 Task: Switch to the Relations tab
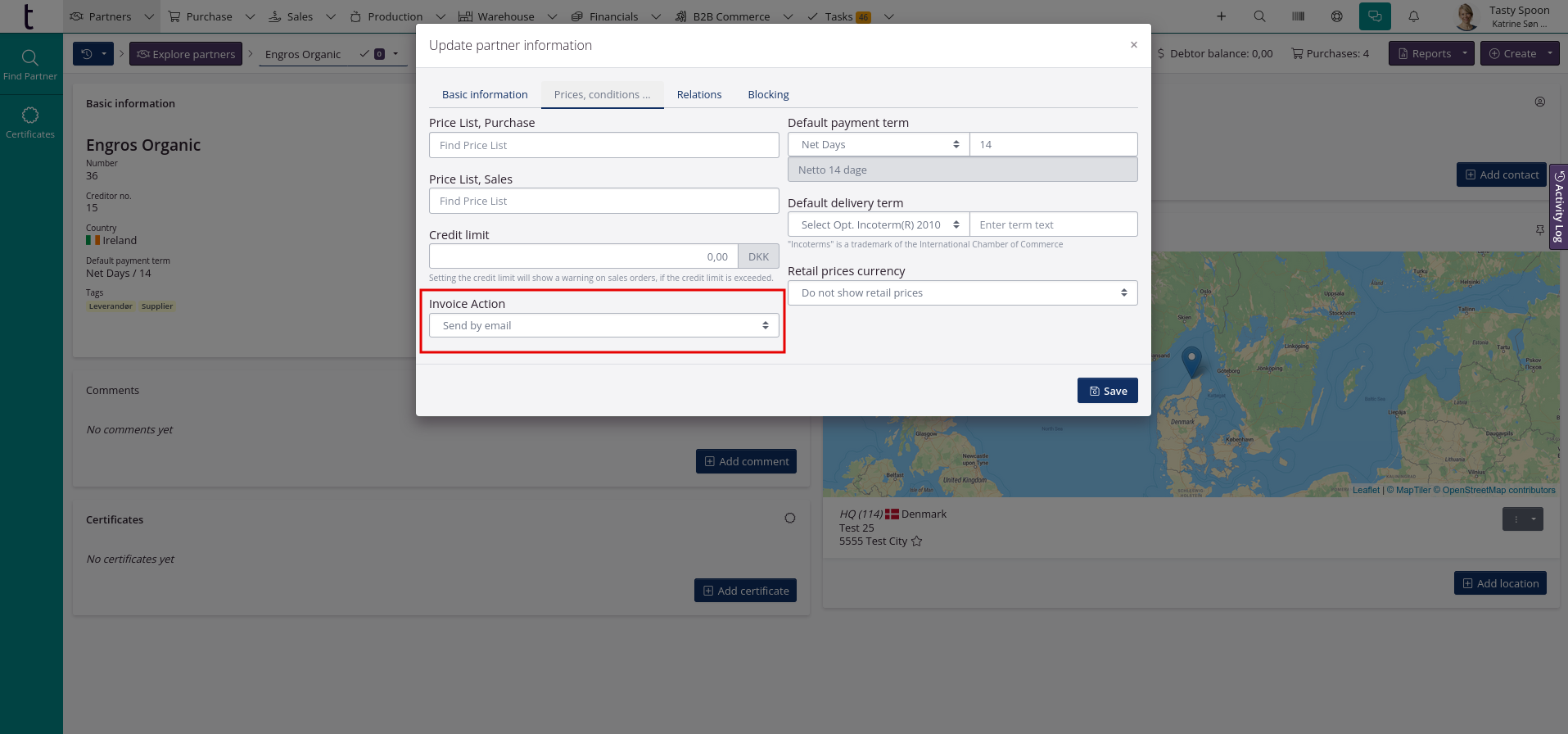coord(698,94)
